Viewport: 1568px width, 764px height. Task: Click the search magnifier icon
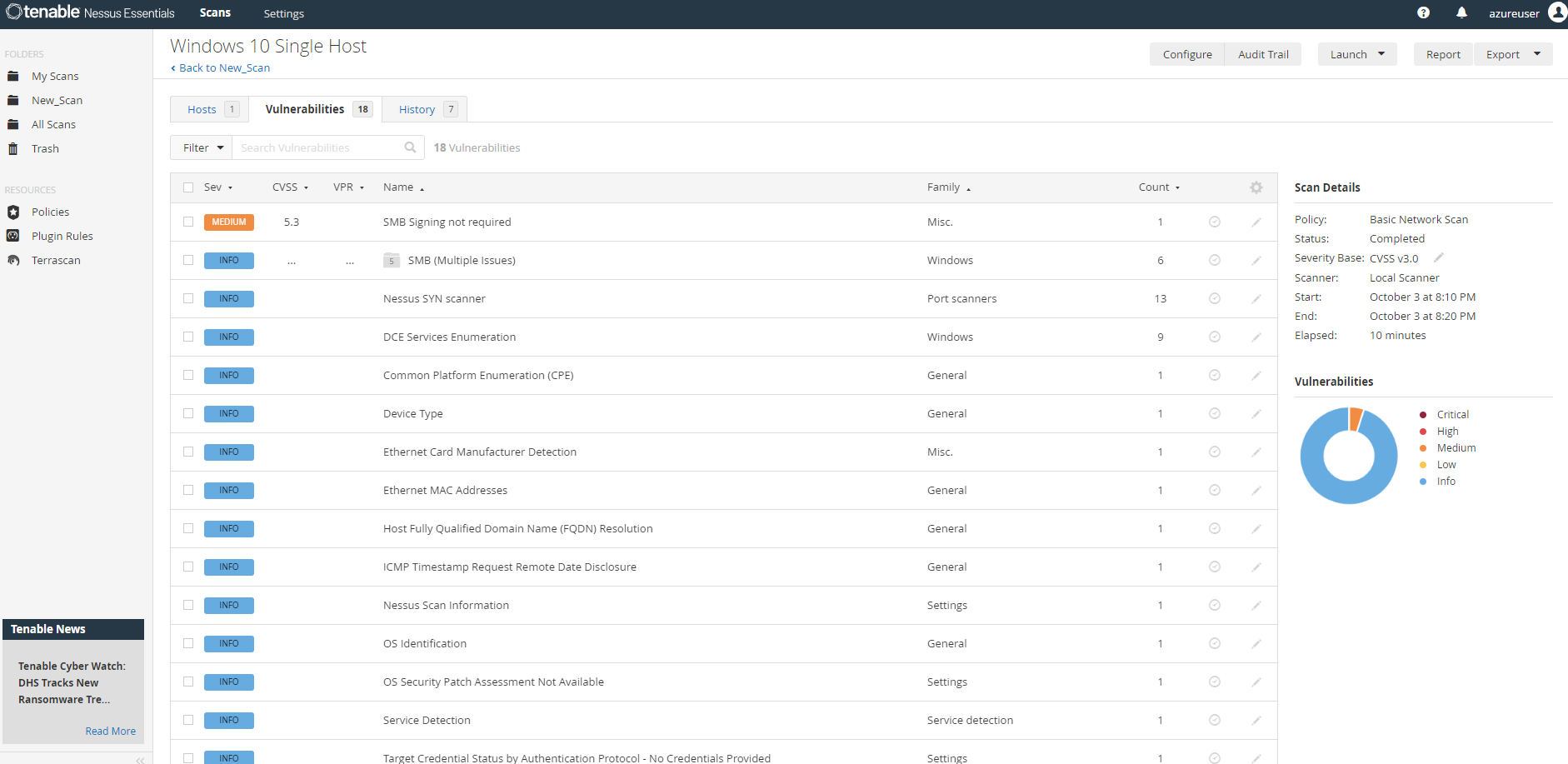[x=410, y=147]
